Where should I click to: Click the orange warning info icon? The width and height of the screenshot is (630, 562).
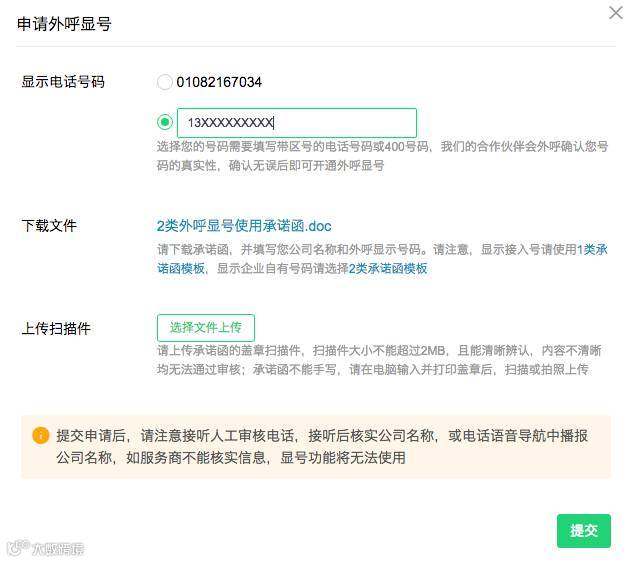[41, 436]
